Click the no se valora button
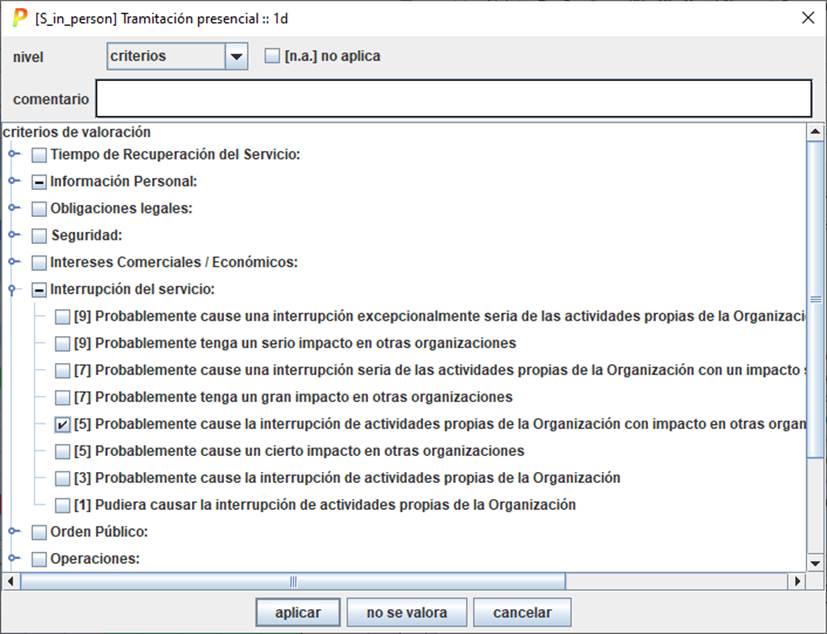The width and height of the screenshot is (827, 634). 406,612
